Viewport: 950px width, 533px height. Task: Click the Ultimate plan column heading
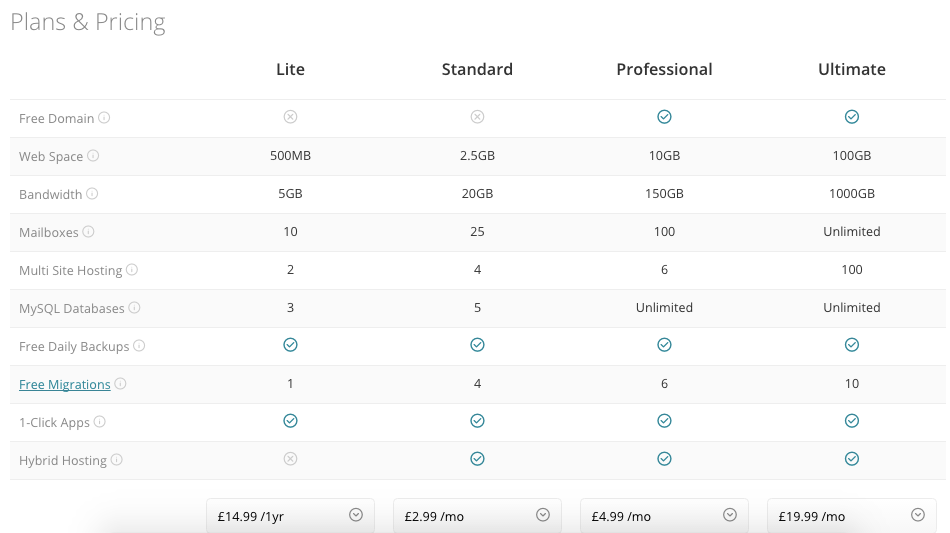852,69
